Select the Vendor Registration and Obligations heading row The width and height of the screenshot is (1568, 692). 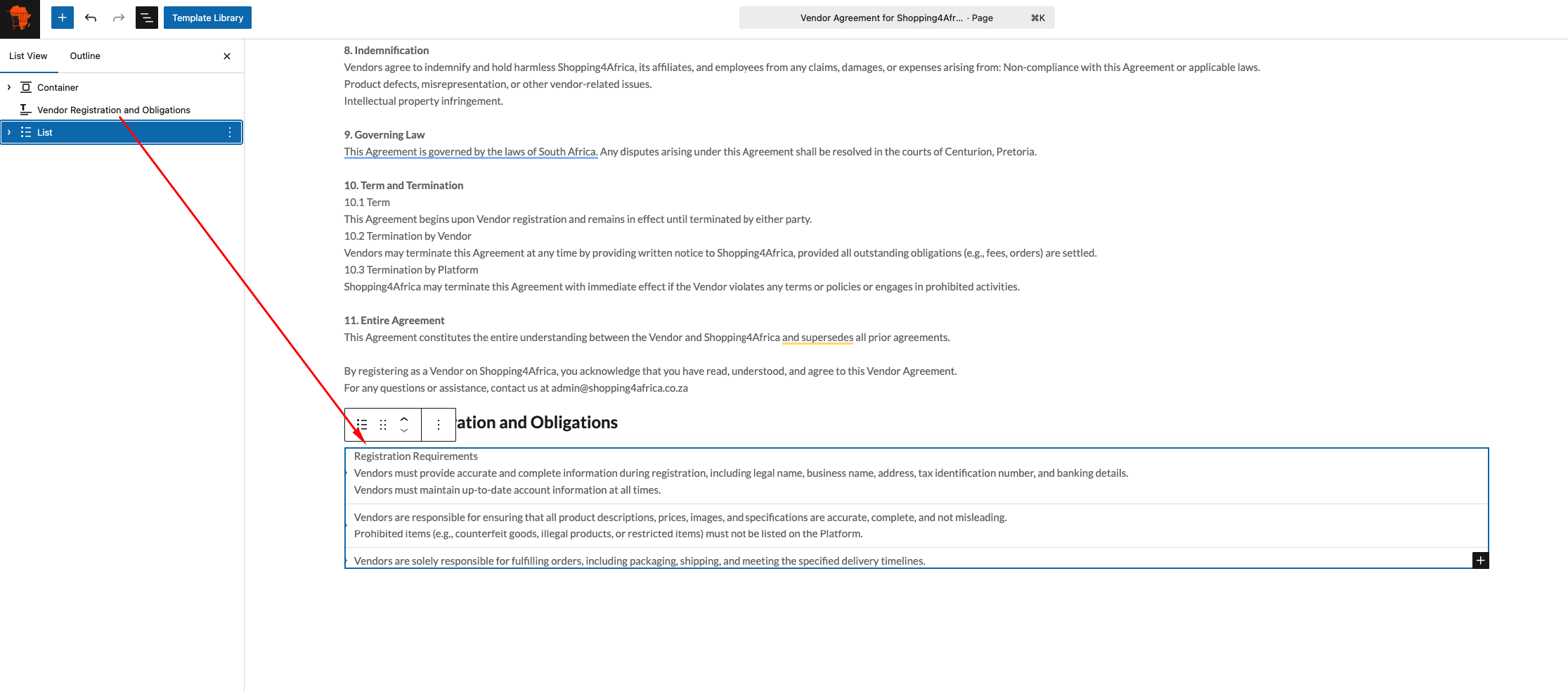pyautogui.click(x=122, y=110)
